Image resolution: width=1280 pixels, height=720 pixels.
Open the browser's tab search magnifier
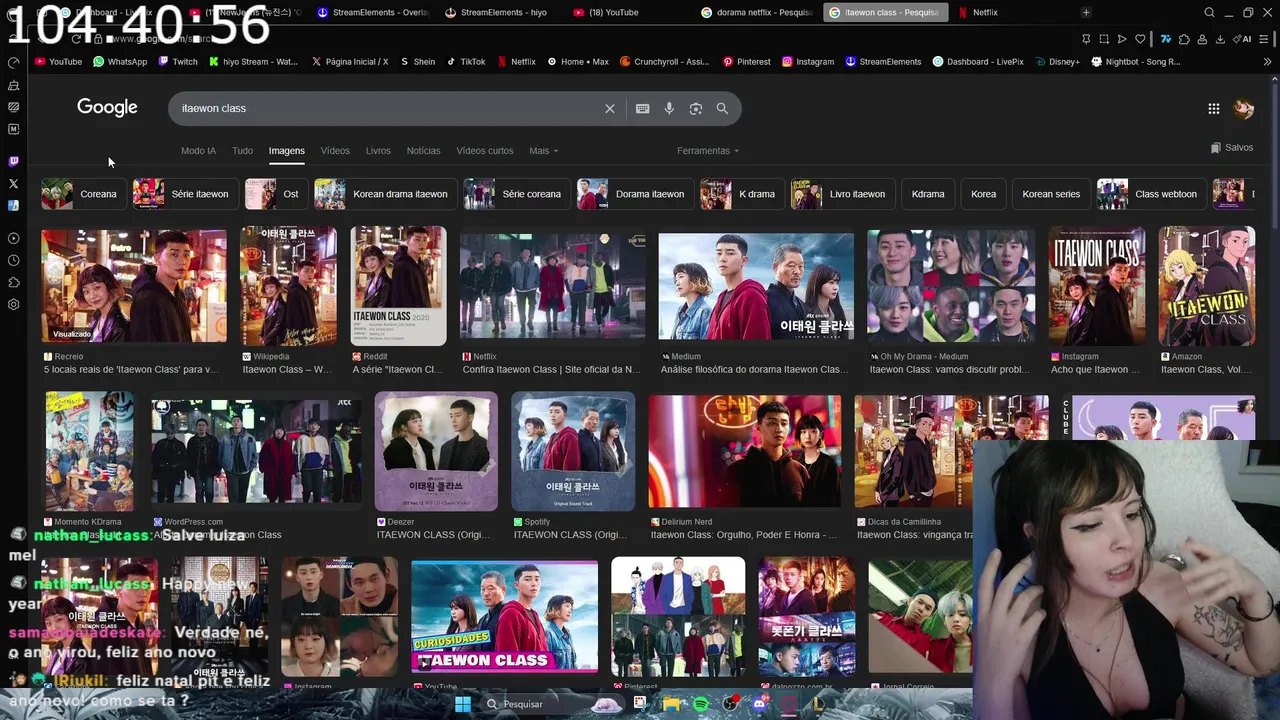click(x=1210, y=12)
